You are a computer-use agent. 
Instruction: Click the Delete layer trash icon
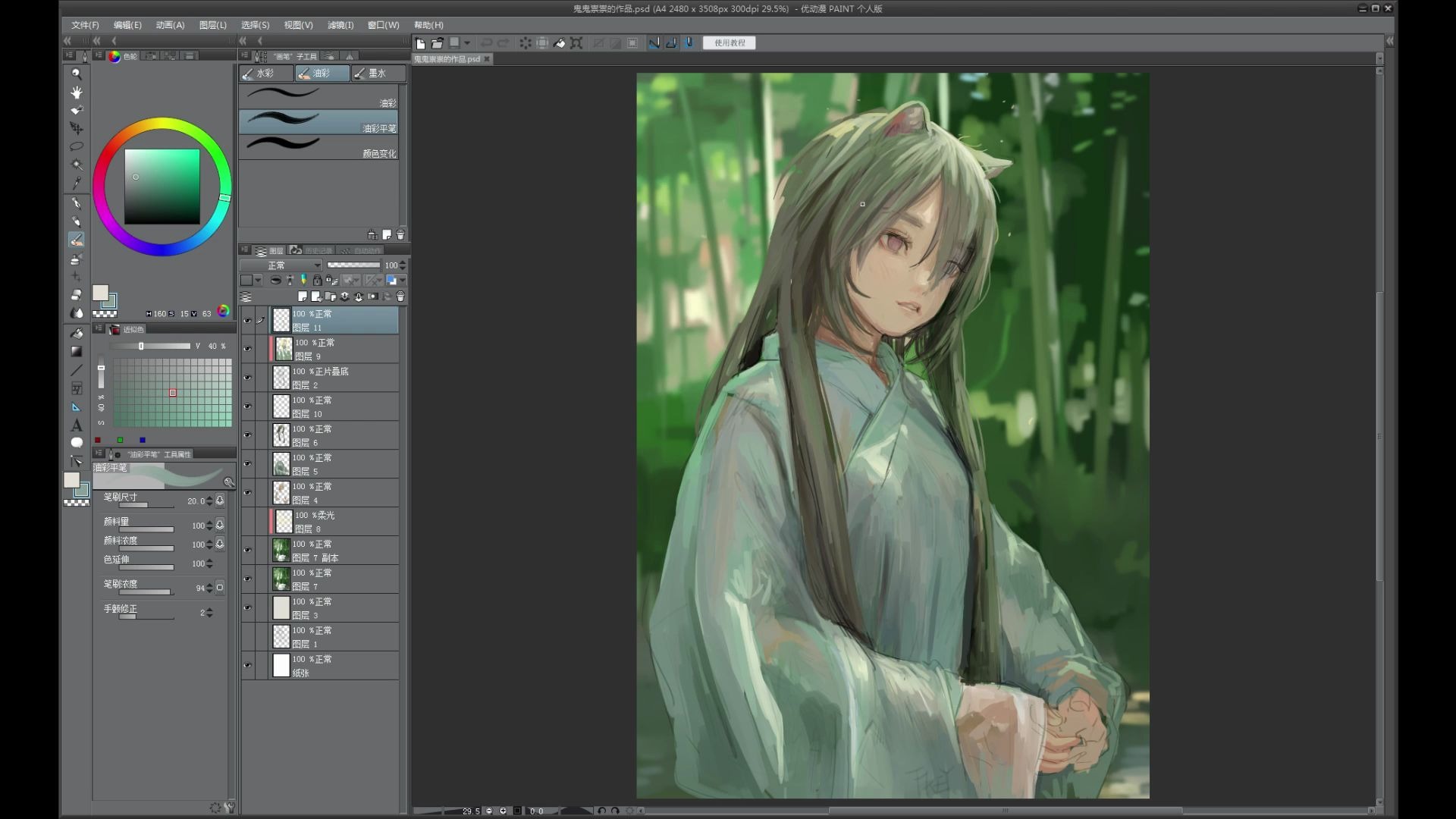tap(400, 297)
